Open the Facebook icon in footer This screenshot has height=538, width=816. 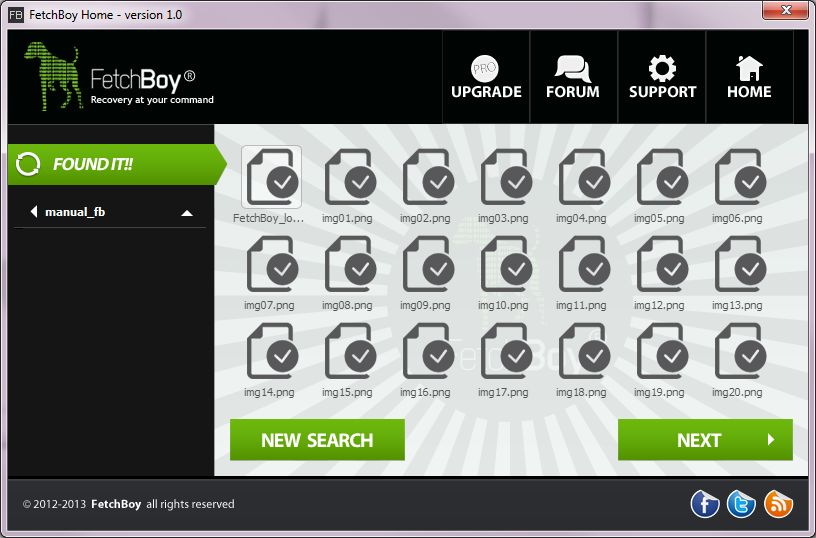coord(705,504)
